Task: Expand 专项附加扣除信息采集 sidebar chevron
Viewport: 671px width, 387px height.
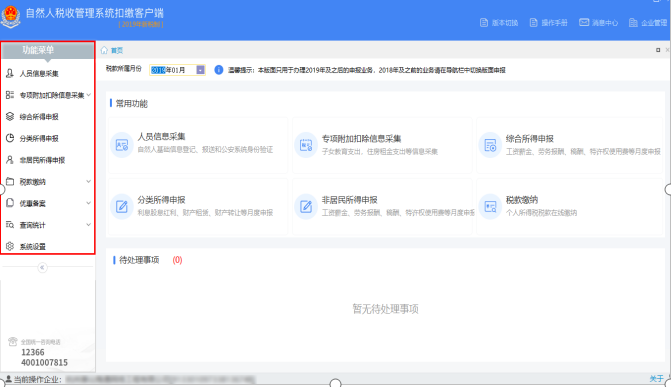Action: coord(89,95)
